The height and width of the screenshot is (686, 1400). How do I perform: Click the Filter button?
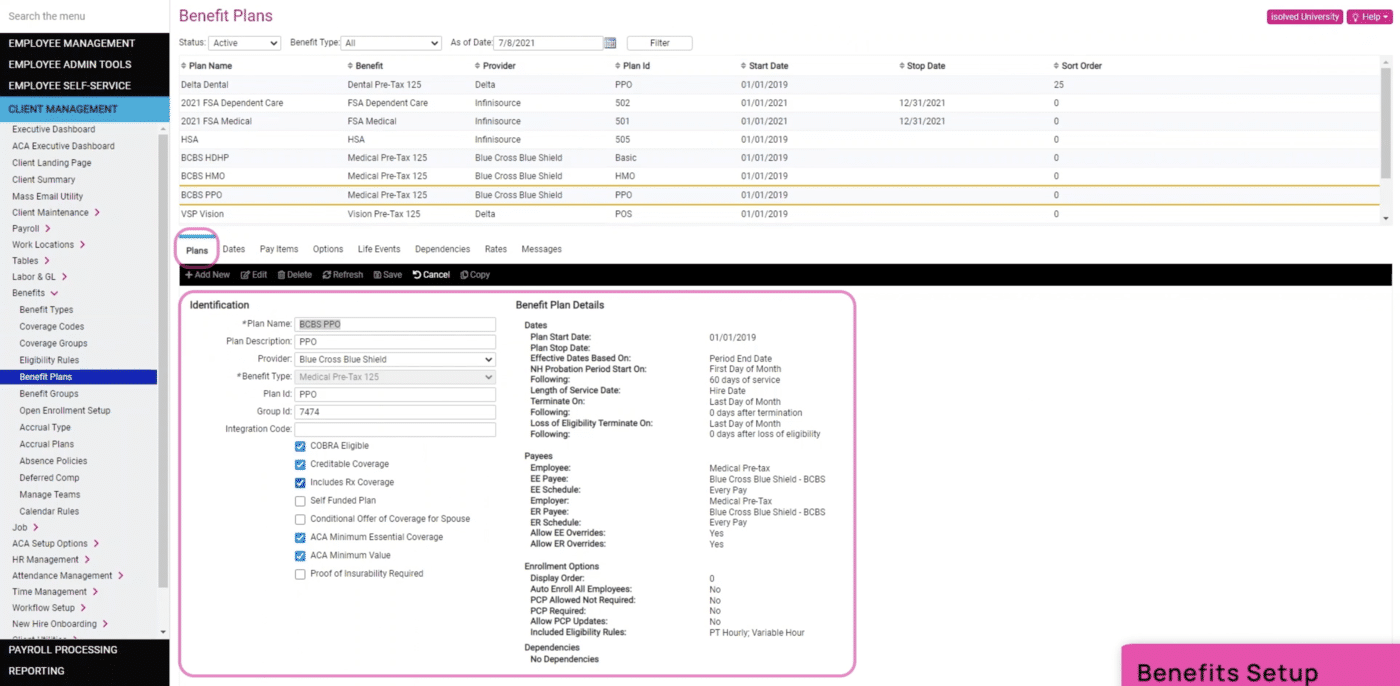point(659,43)
